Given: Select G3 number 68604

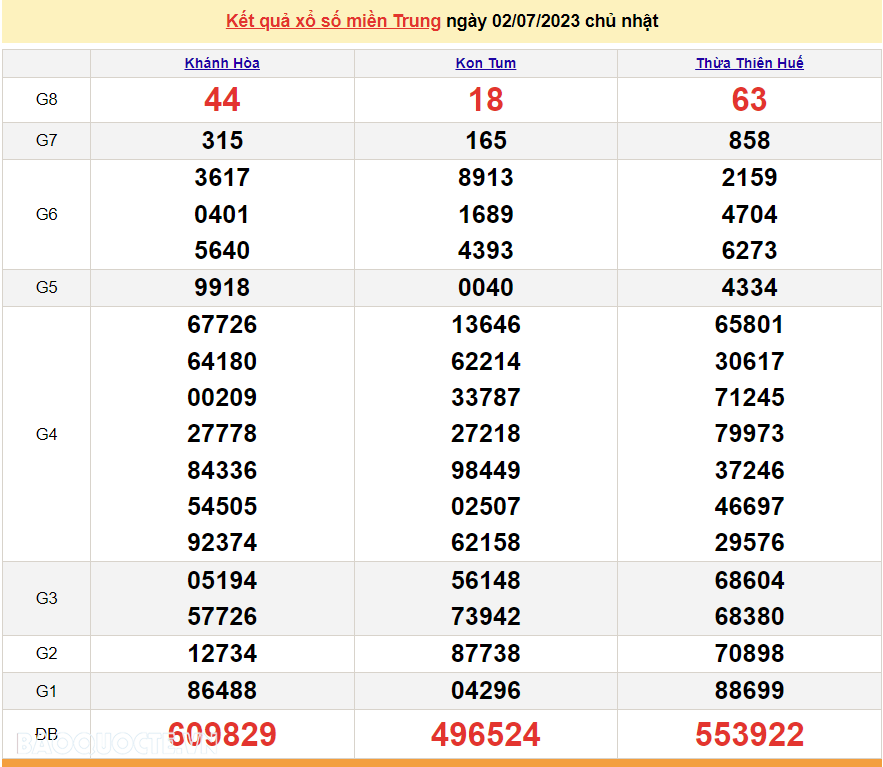Looking at the screenshot, I should tap(749, 581).
